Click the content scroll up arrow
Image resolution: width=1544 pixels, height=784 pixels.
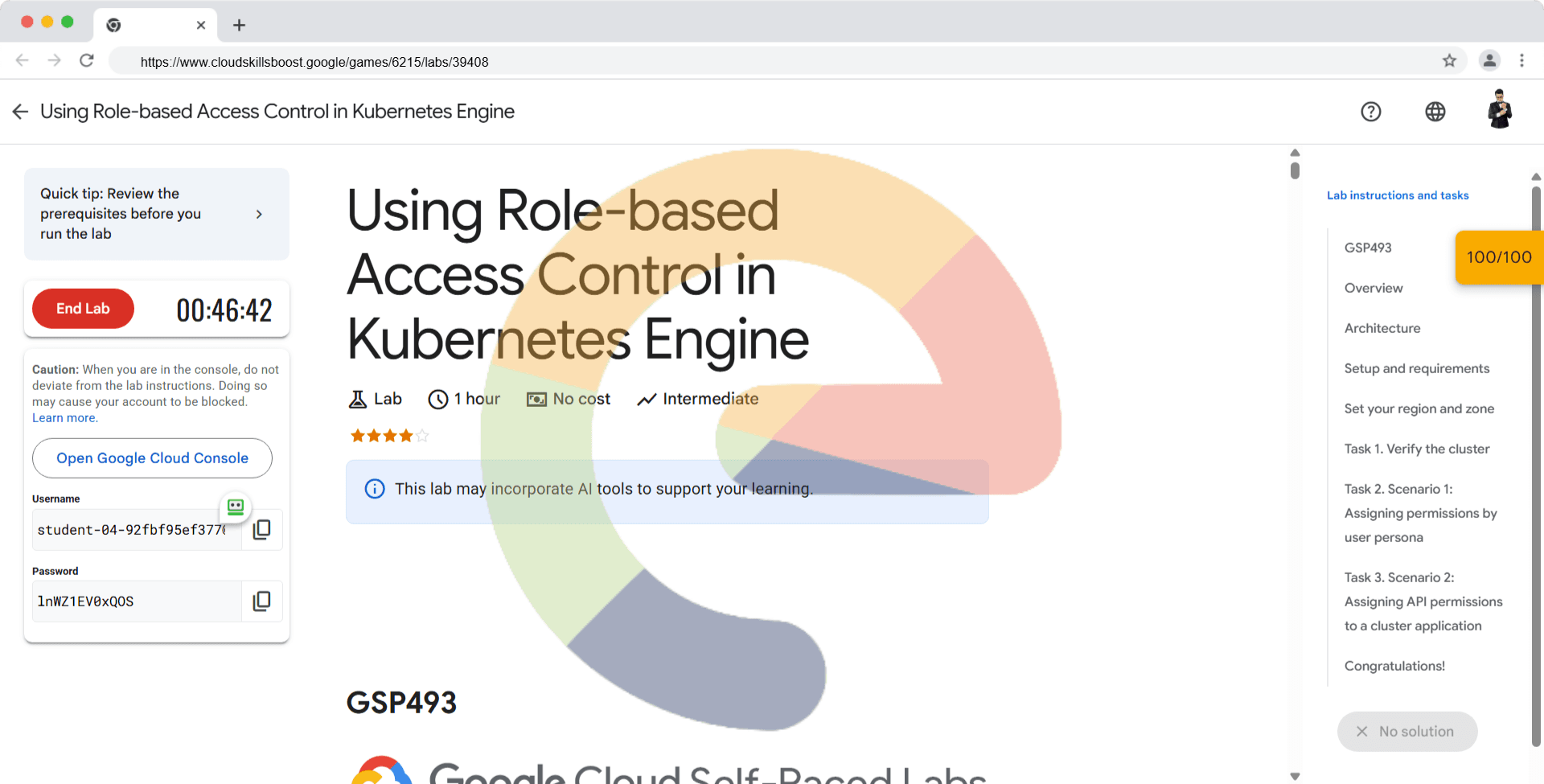[1295, 153]
